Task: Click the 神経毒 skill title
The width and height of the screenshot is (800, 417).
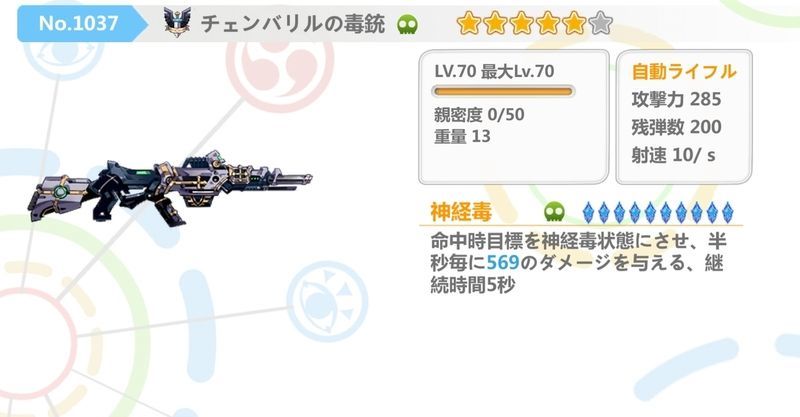Action: coord(461,212)
